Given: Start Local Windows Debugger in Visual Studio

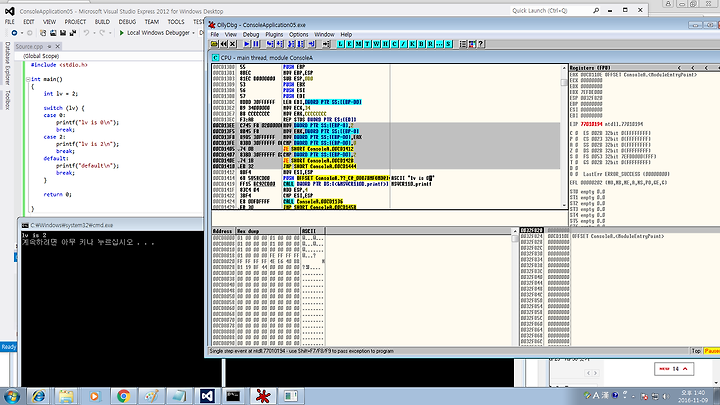Looking at the screenshot, I should point(155,33).
